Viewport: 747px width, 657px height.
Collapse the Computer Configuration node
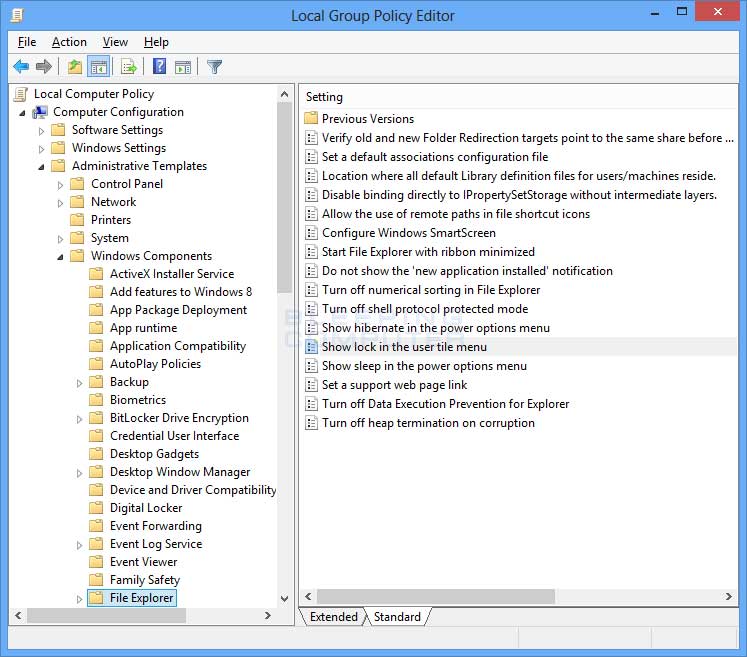[22, 113]
